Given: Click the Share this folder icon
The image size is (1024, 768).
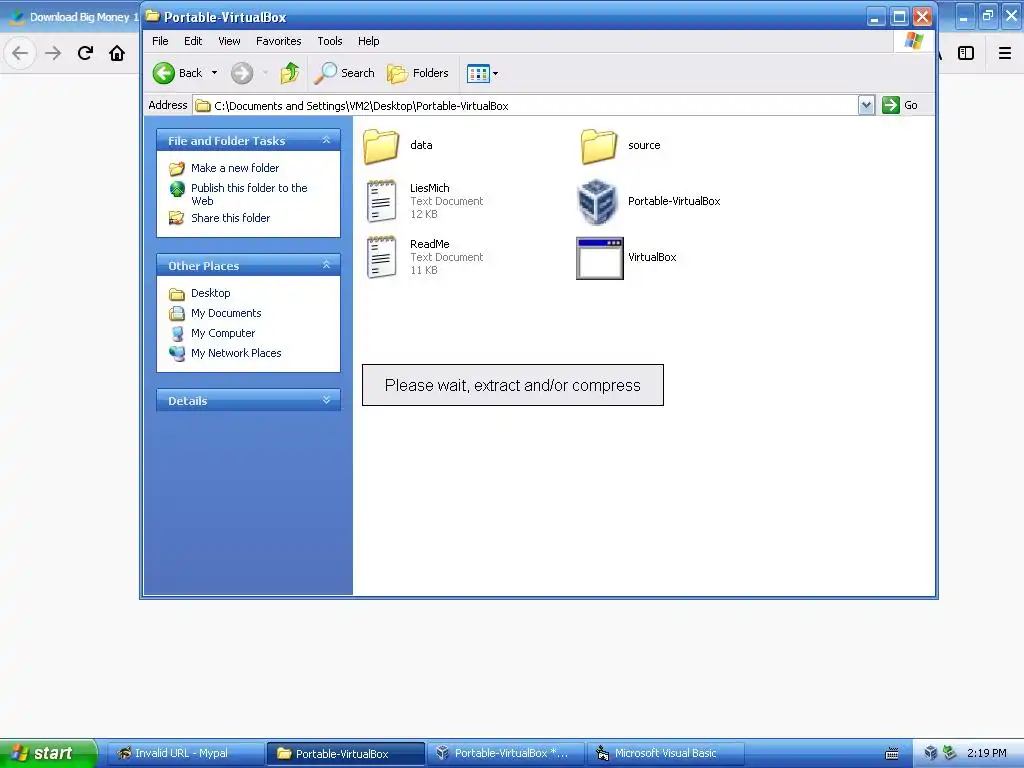Looking at the screenshot, I should pyautogui.click(x=176, y=218).
